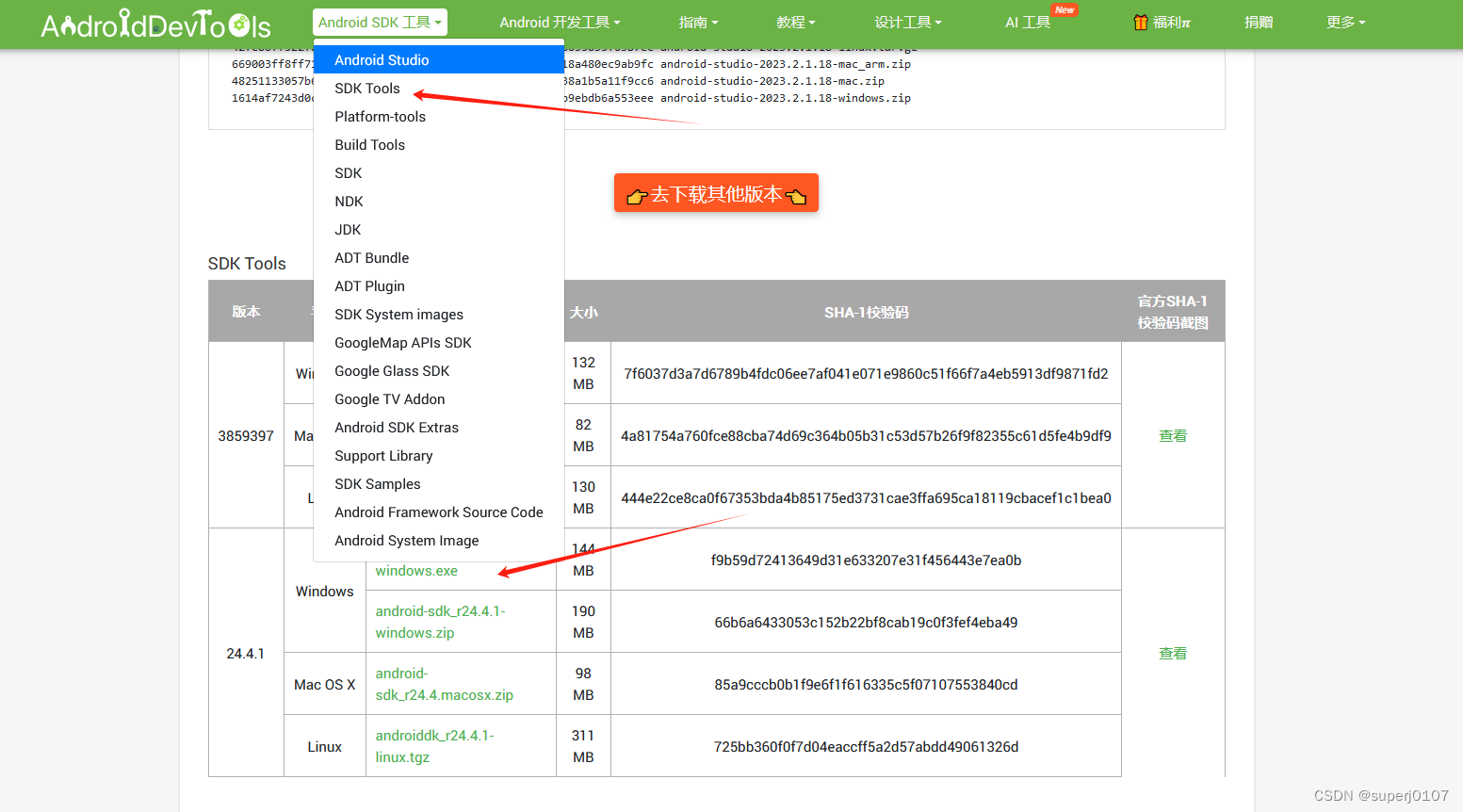Click the 福利 nav text

coord(1172,23)
